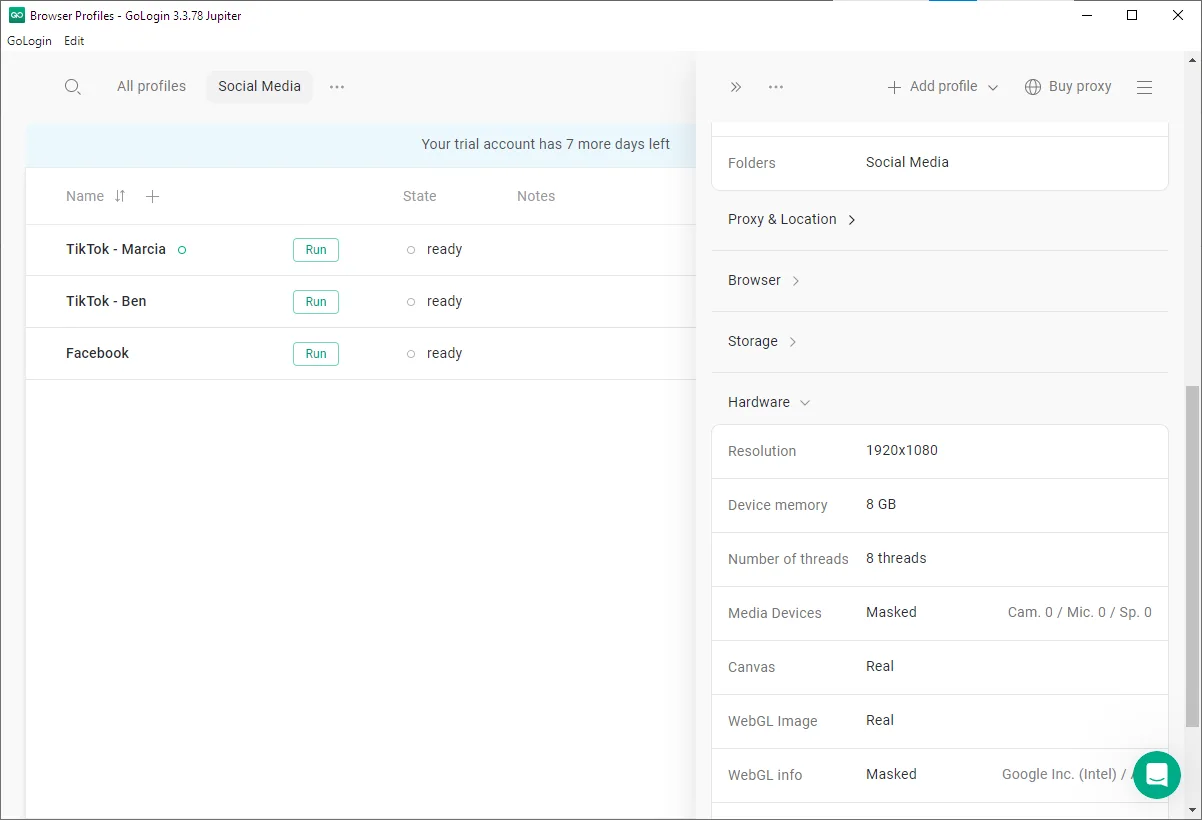Click the Buy proxy globe icon

tap(1033, 87)
